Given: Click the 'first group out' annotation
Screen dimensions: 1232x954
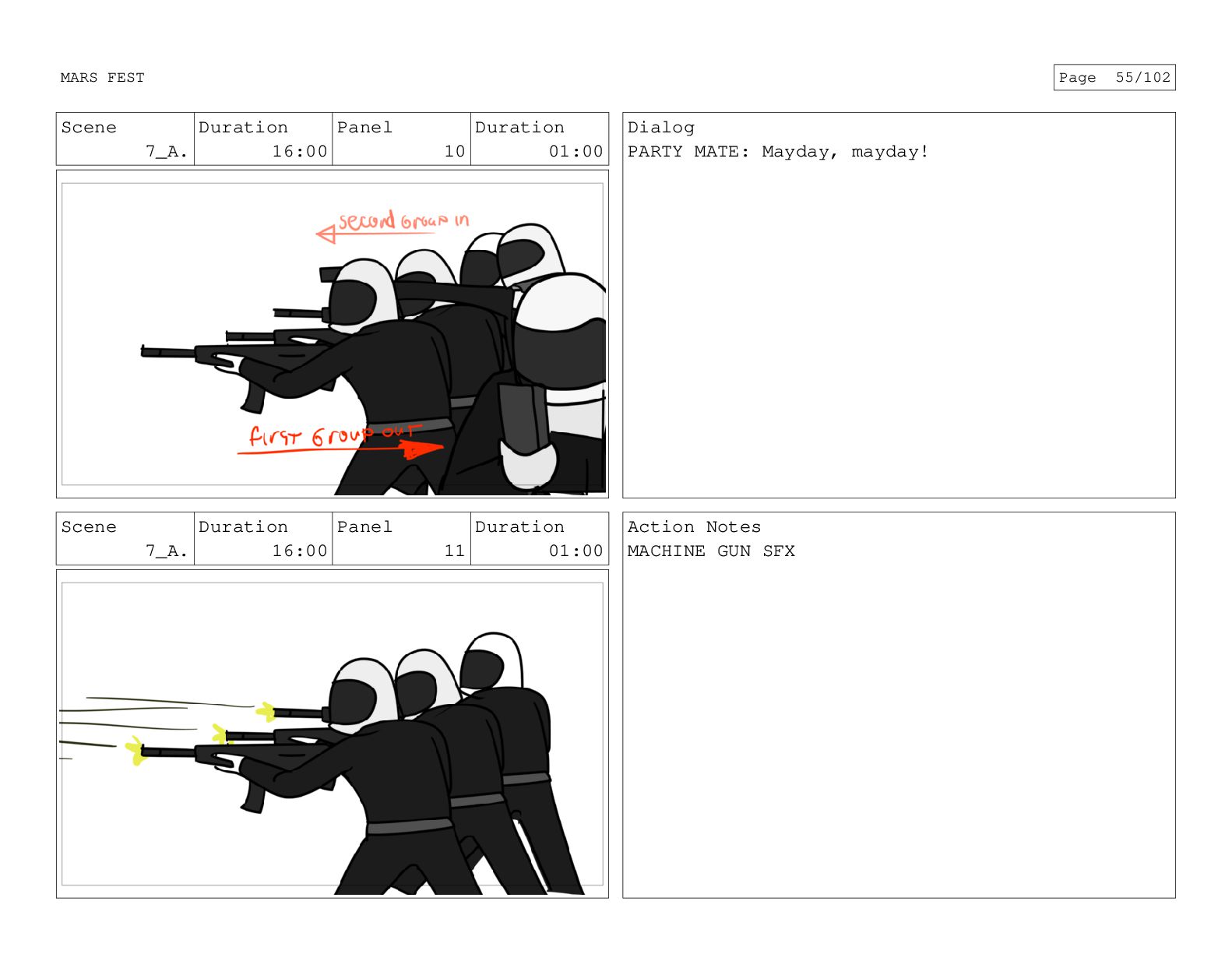Looking at the screenshot, I should pos(335,435).
